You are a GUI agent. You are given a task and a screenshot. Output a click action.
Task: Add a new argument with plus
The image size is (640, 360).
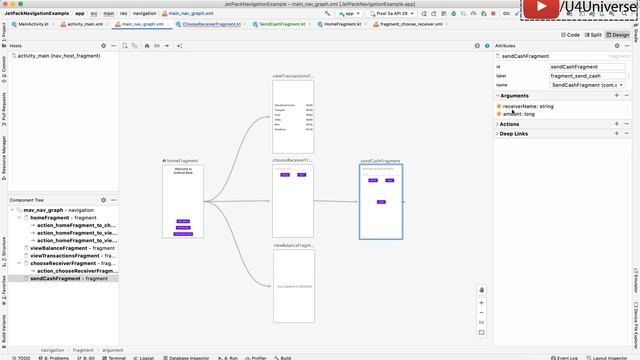click(x=617, y=96)
